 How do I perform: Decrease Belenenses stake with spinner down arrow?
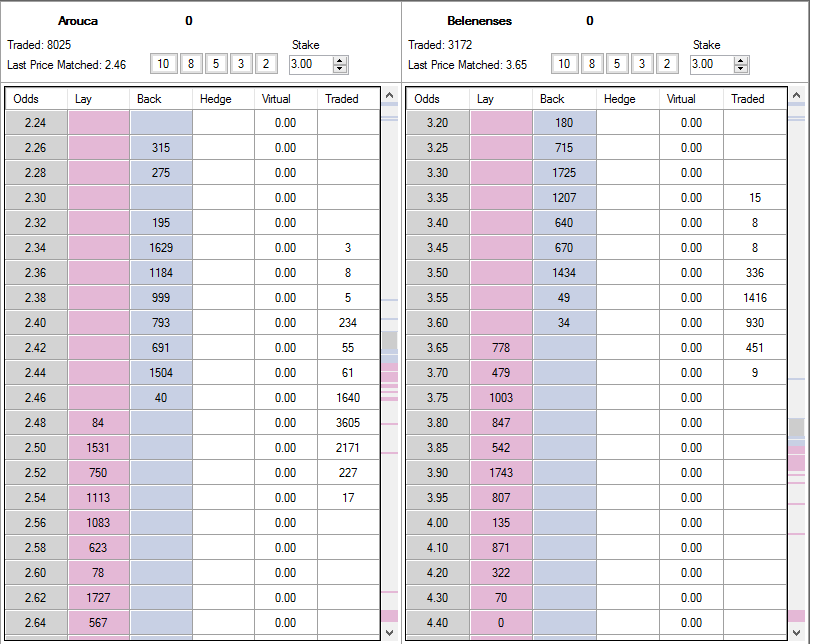740,68
